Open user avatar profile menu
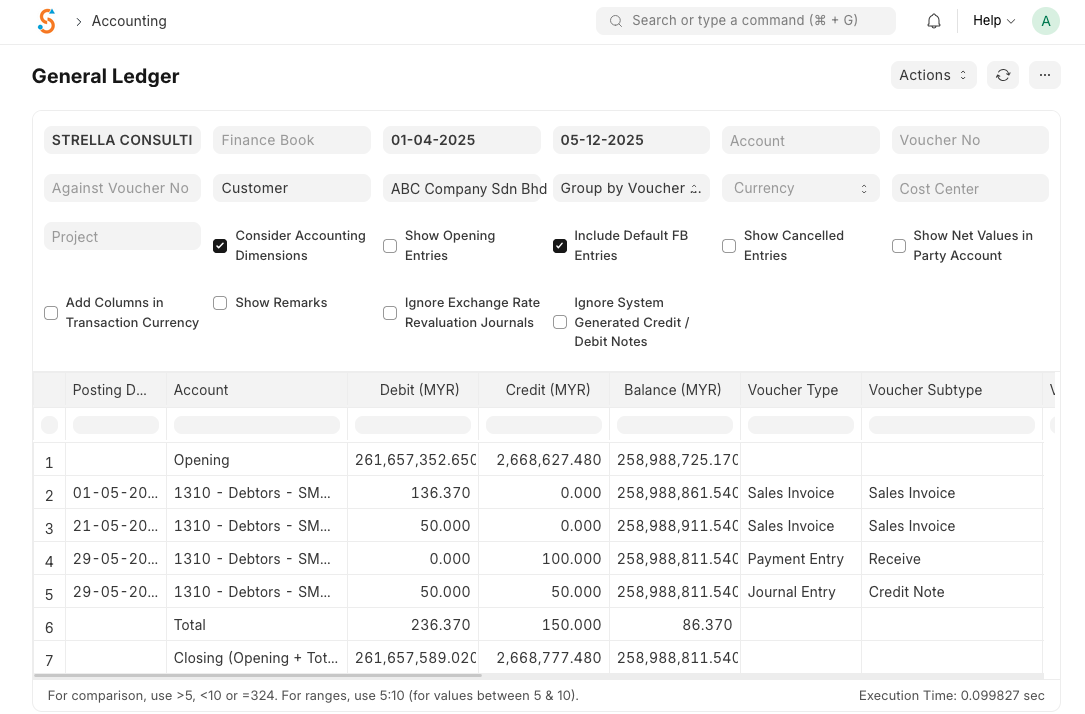The image size is (1085, 714). click(x=1045, y=21)
